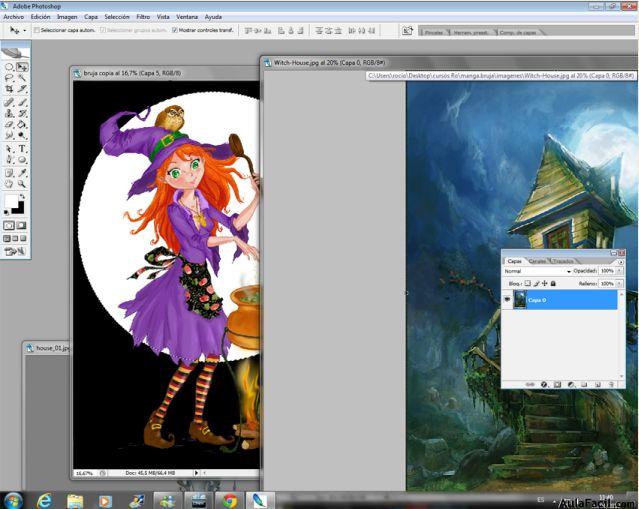This screenshot has width=639, height=509.
Task: Toggle 'Seleccionar capa autom.' checkbox
Action: pyautogui.click(x=37, y=30)
